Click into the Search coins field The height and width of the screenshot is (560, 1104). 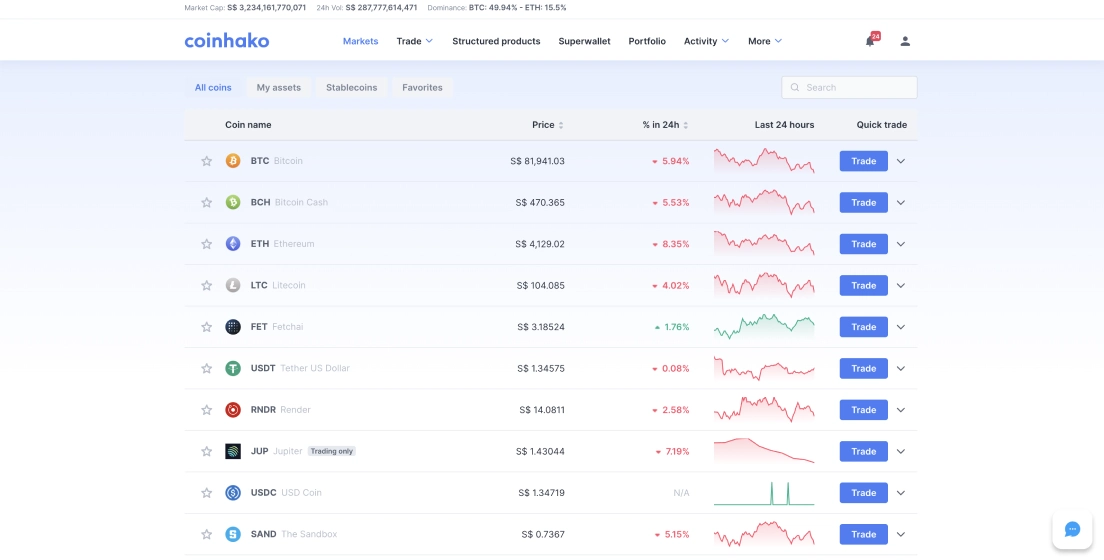tap(849, 87)
